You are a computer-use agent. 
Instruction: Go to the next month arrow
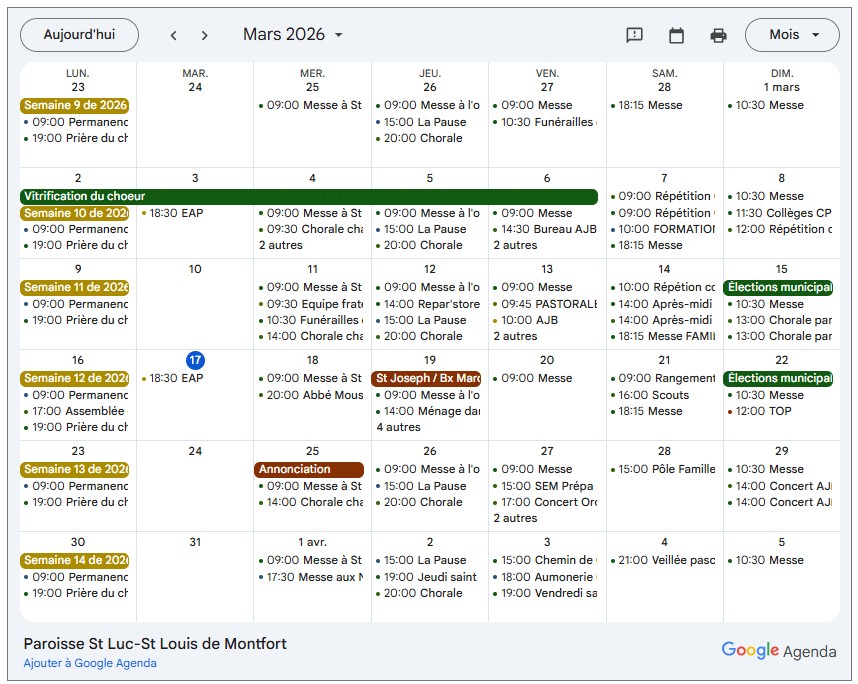point(205,35)
